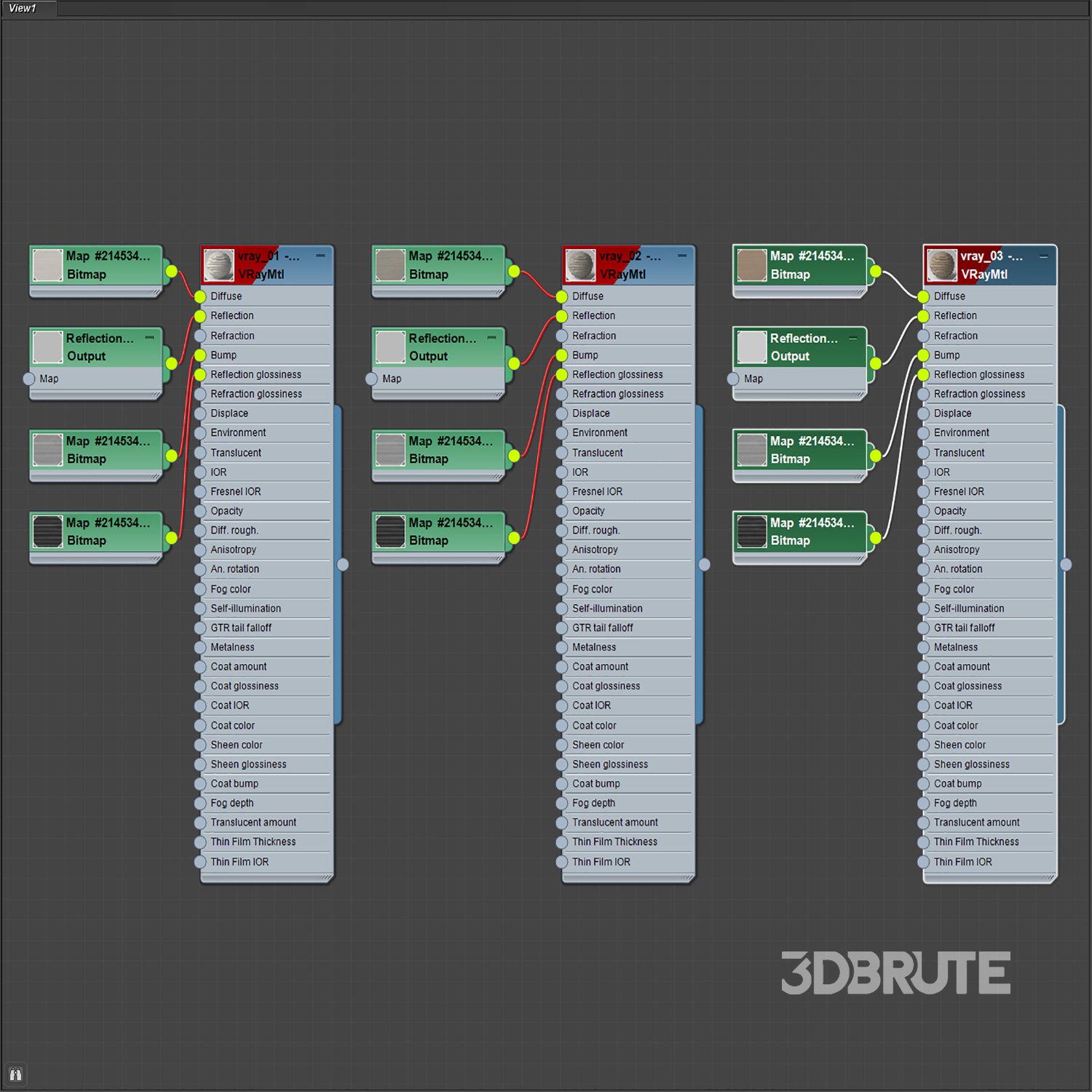This screenshot has height=1092, width=1092.
Task: Collapse the Reflection Output node beside vray_03
Action: [853, 339]
